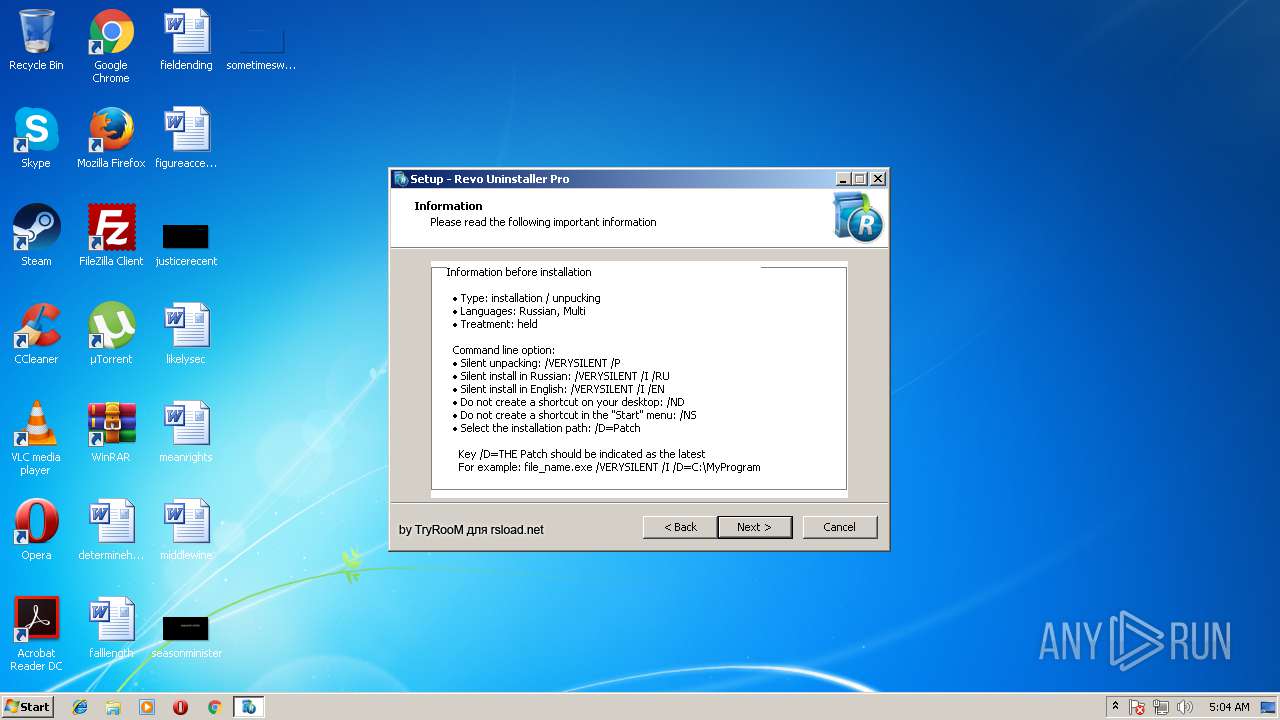This screenshot has width=1280, height=720.
Task: Launch the WinRAR desktop shortcut
Action: pos(111,432)
